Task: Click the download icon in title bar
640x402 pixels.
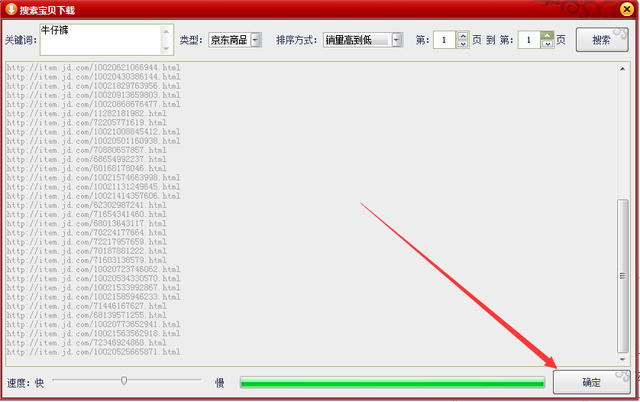Action: [x=11, y=9]
